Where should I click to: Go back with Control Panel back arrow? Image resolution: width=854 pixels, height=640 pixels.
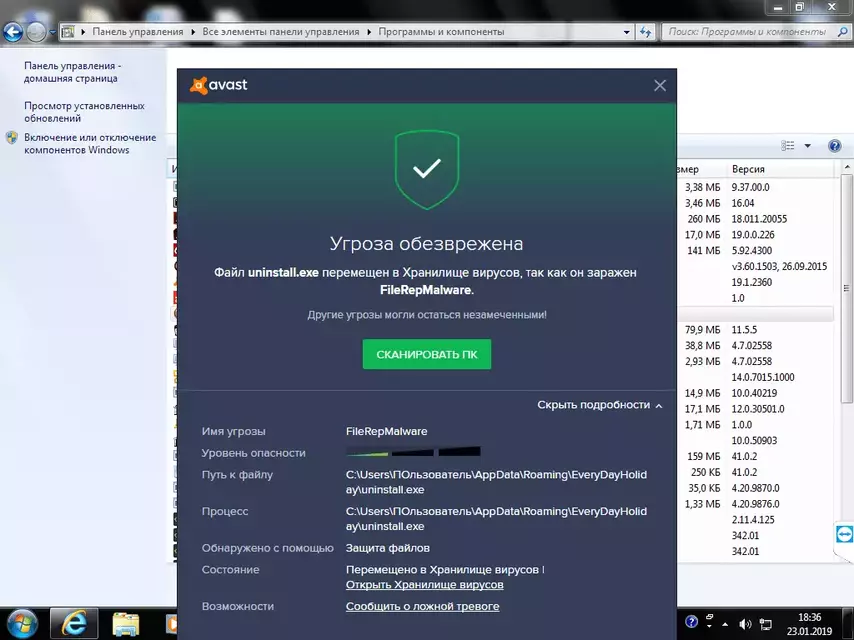[13, 33]
